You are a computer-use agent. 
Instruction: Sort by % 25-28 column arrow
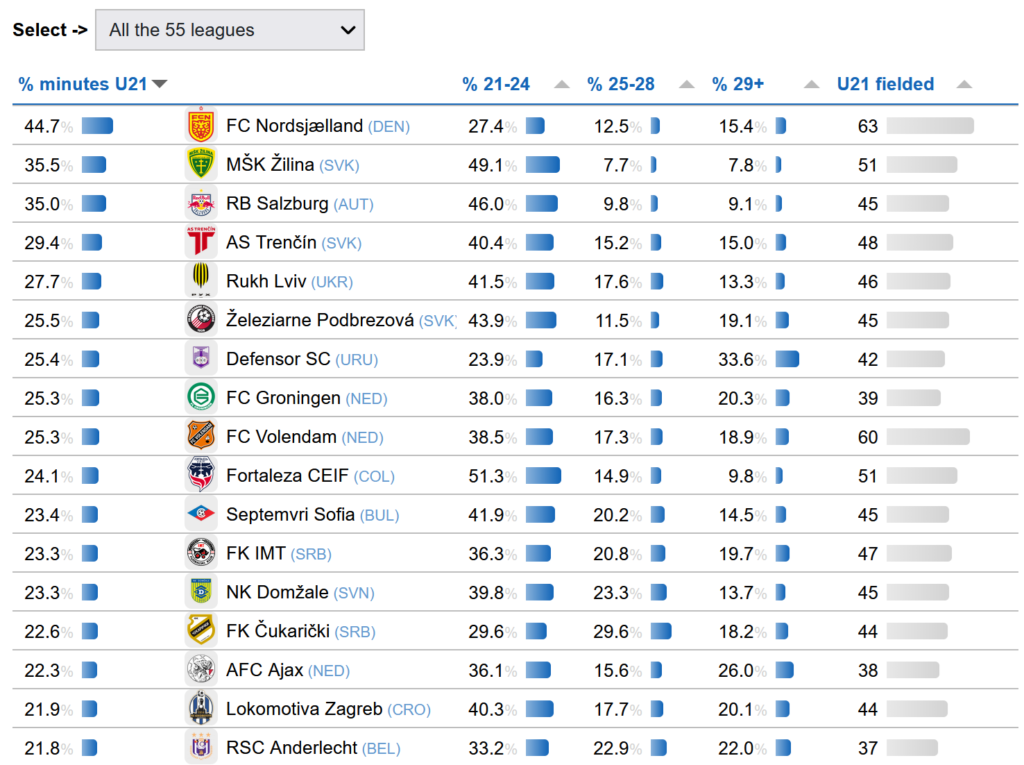pos(686,85)
